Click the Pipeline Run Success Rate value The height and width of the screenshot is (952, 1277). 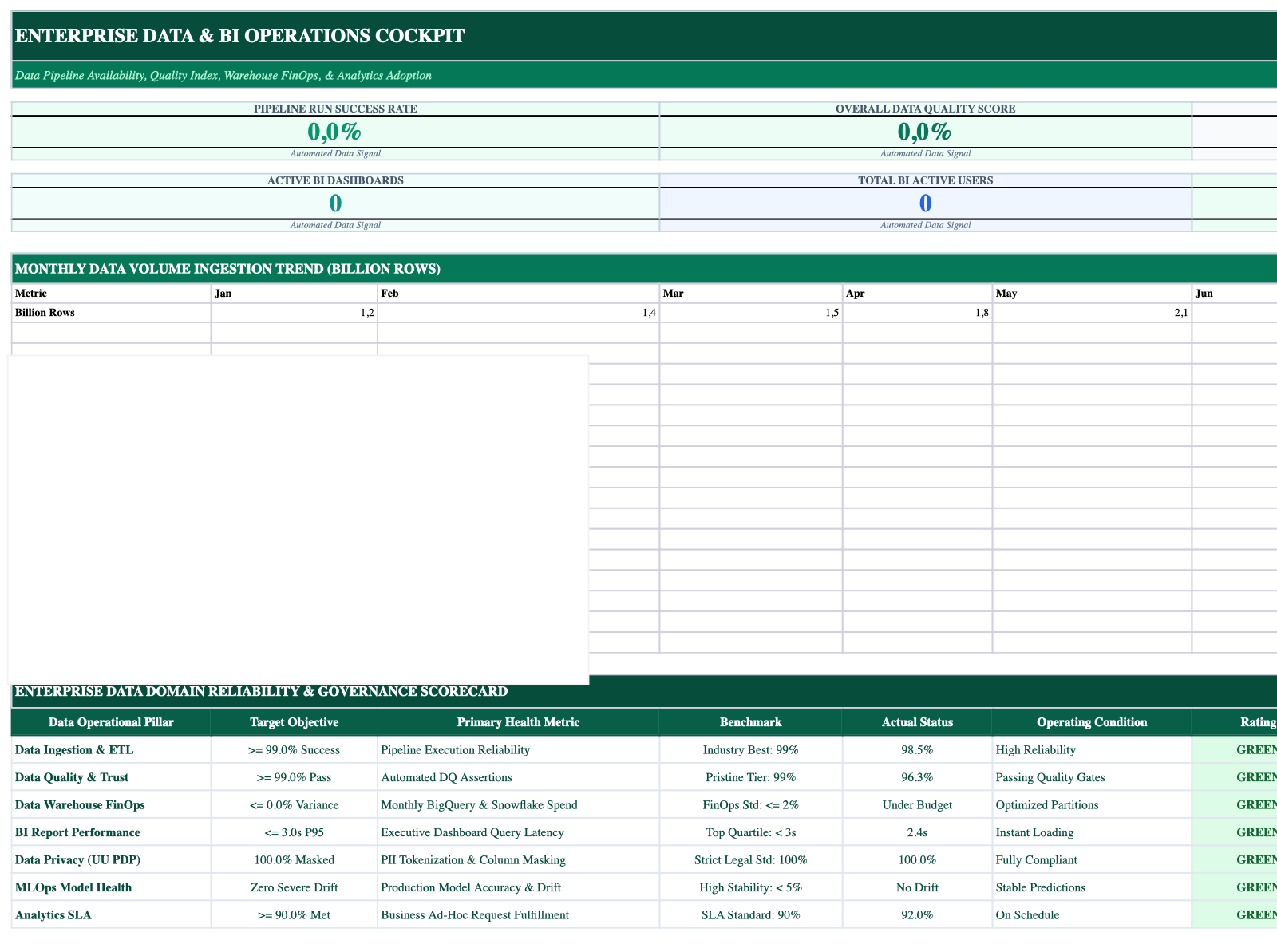[335, 131]
